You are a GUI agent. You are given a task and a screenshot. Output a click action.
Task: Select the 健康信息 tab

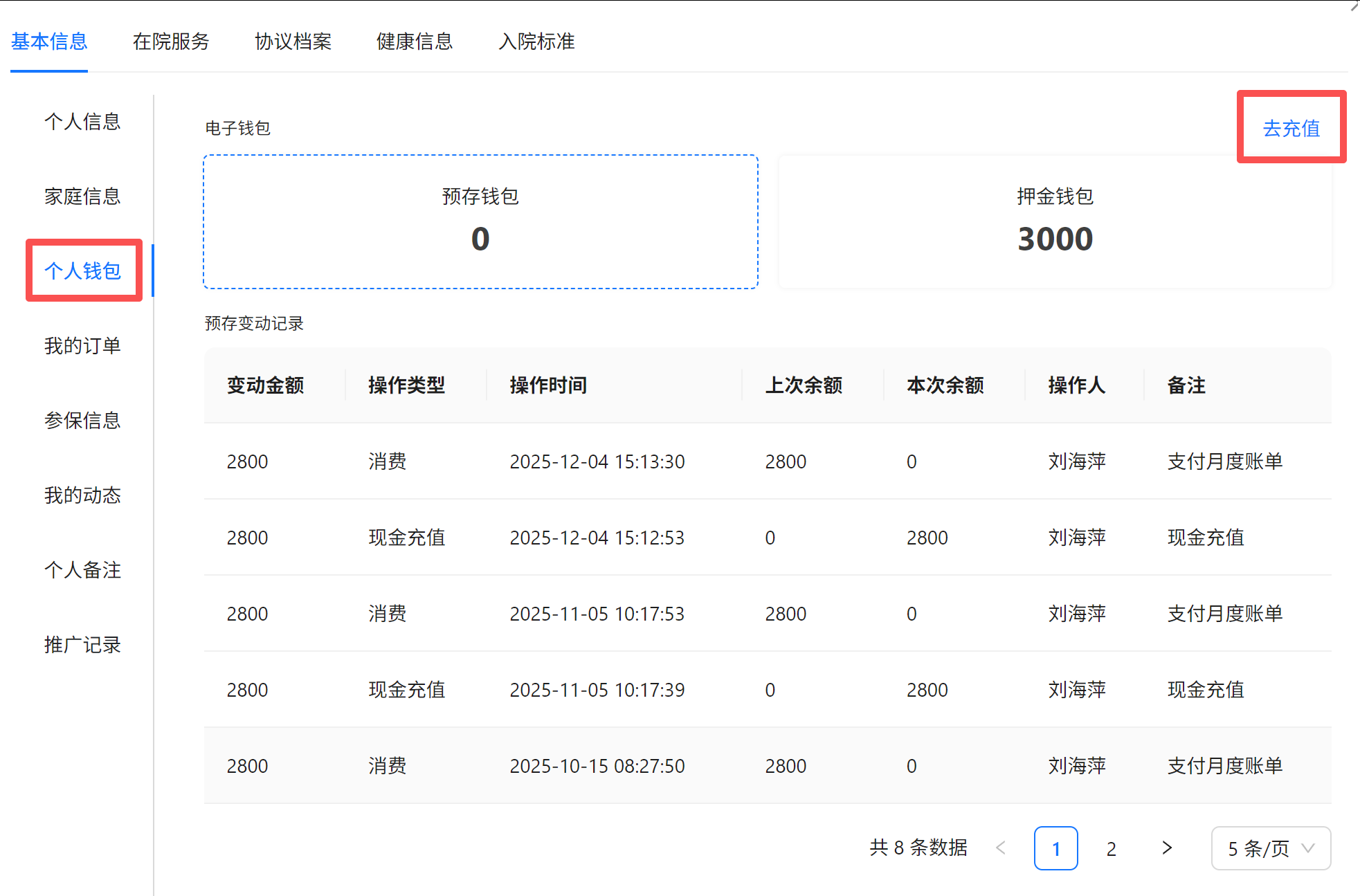[x=415, y=42]
